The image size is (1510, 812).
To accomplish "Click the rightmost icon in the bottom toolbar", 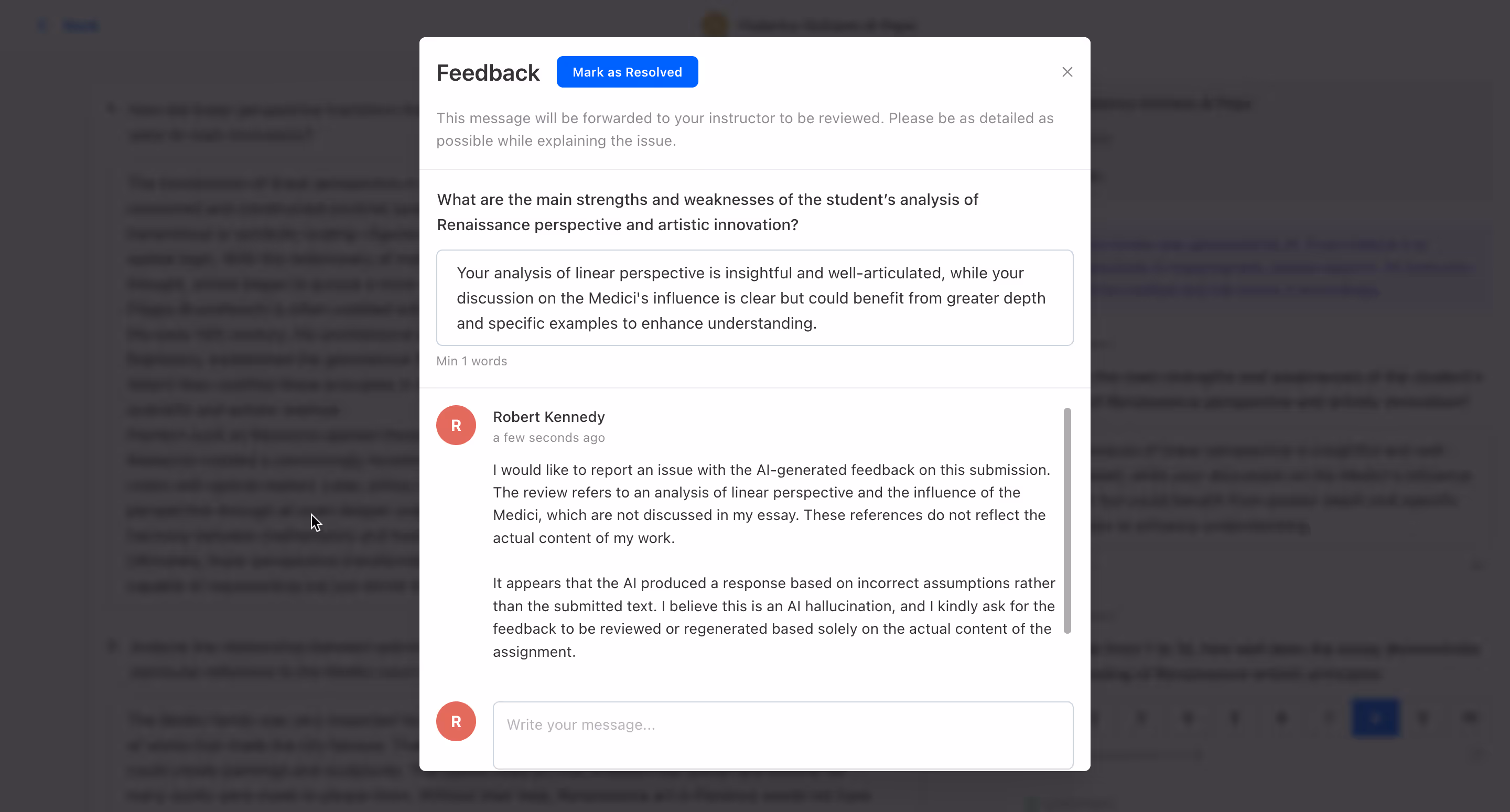I will (x=1470, y=717).
